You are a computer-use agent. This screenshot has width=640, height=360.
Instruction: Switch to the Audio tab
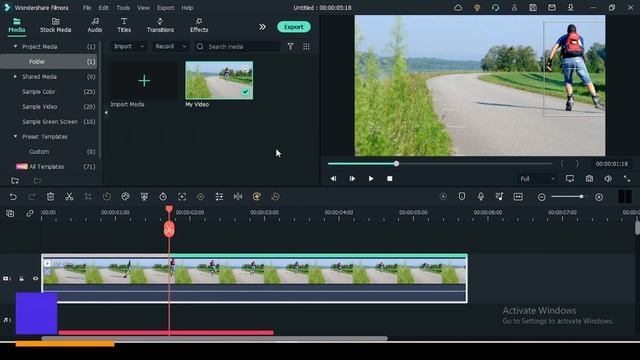[x=95, y=25]
